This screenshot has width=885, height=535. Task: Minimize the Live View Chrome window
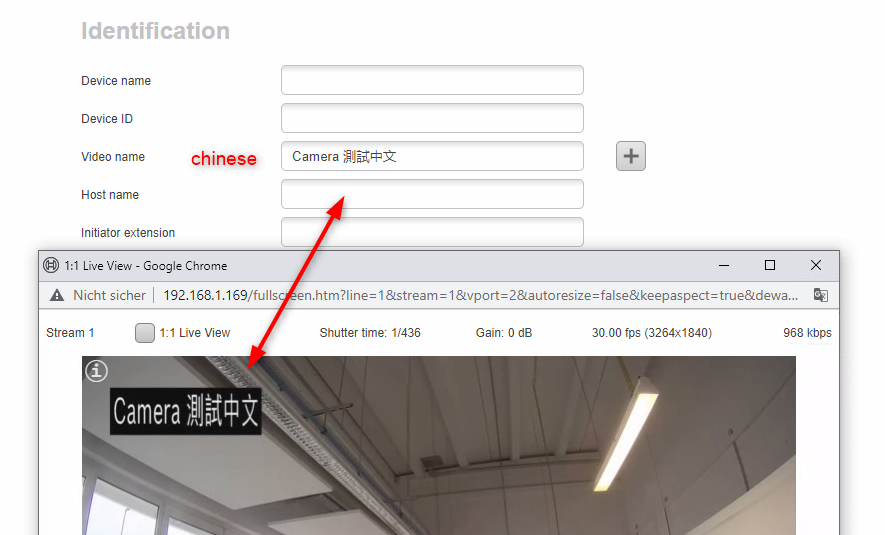[x=724, y=265]
